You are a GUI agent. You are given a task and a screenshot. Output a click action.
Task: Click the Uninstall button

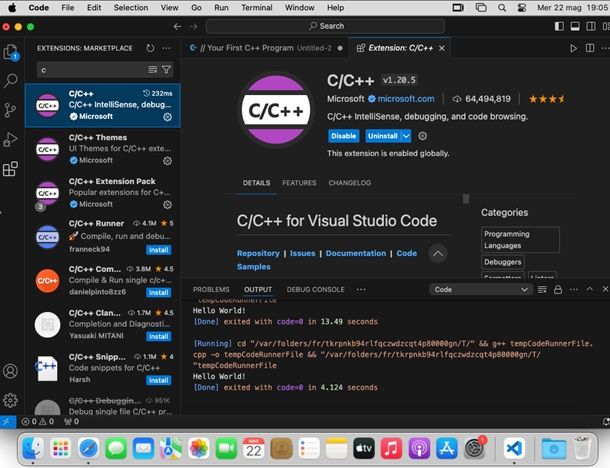click(x=383, y=136)
